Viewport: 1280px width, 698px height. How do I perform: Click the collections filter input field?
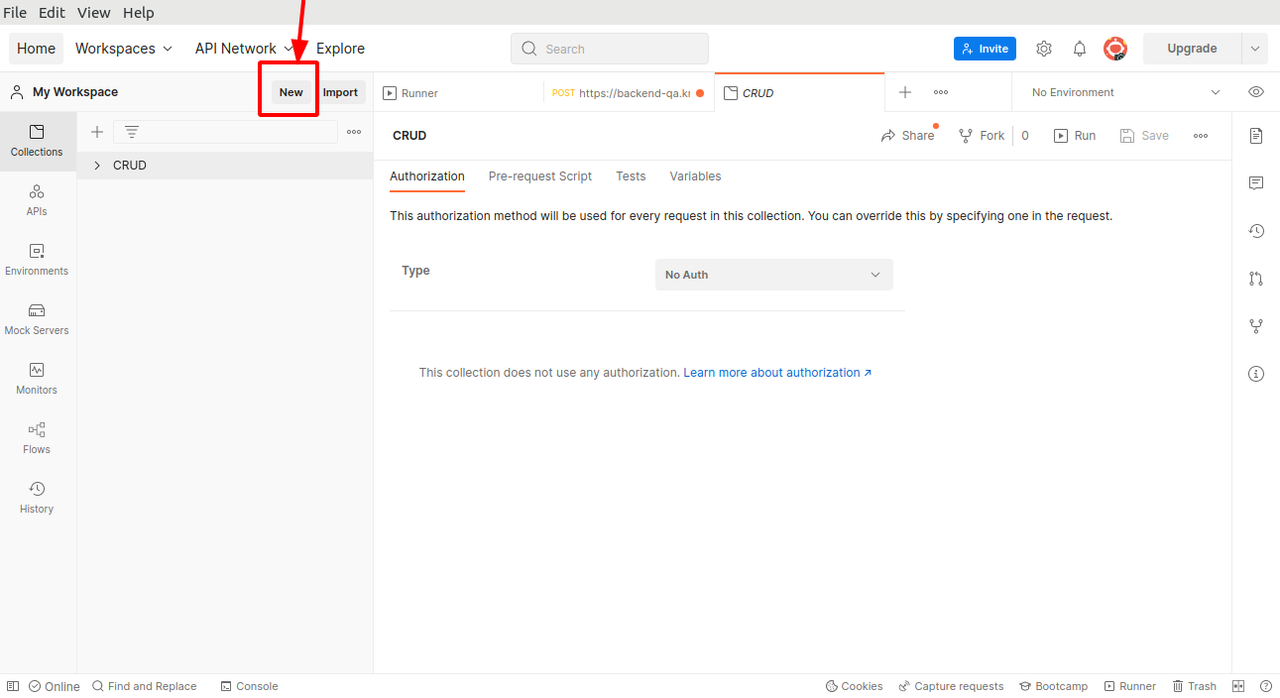(x=225, y=132)
